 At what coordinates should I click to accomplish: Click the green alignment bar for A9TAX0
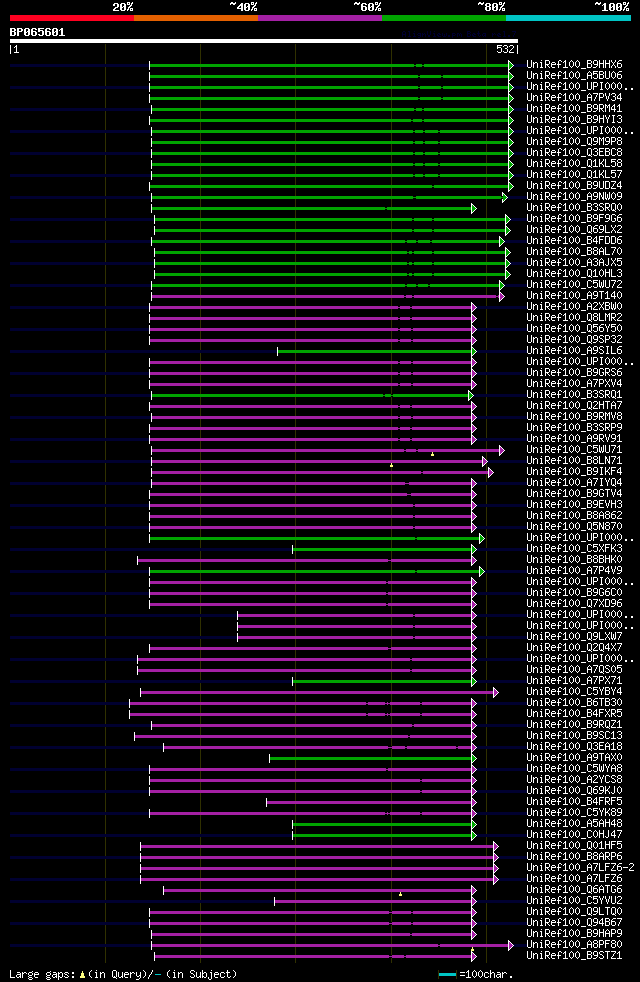(372, 758)
